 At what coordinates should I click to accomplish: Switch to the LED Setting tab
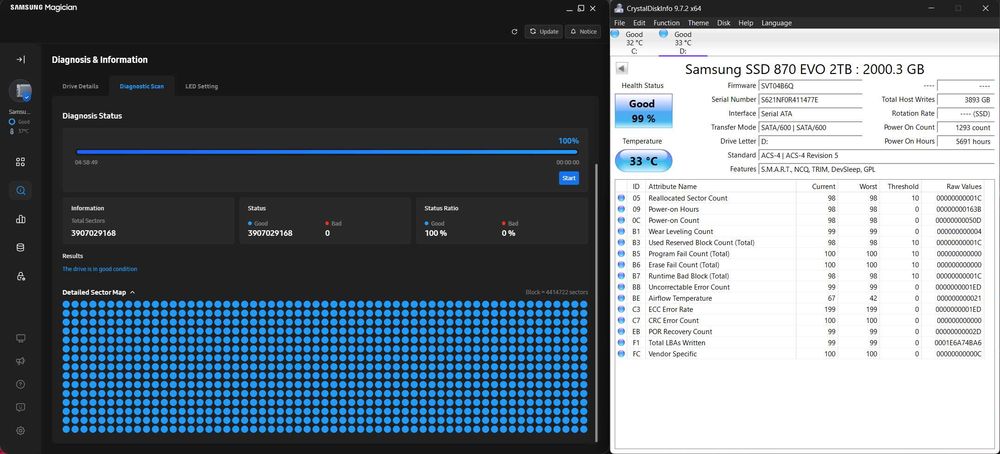pos(202,86)
